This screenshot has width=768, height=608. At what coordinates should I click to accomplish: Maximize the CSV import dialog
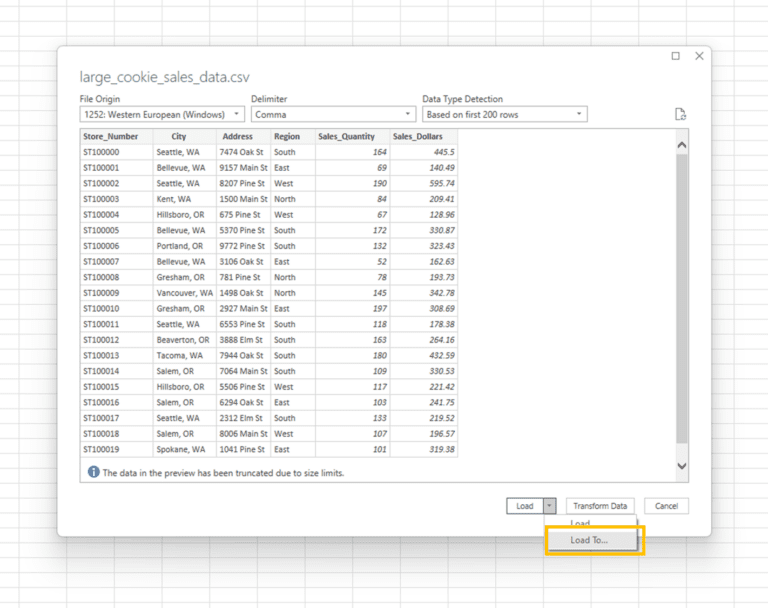coord(675,56)
